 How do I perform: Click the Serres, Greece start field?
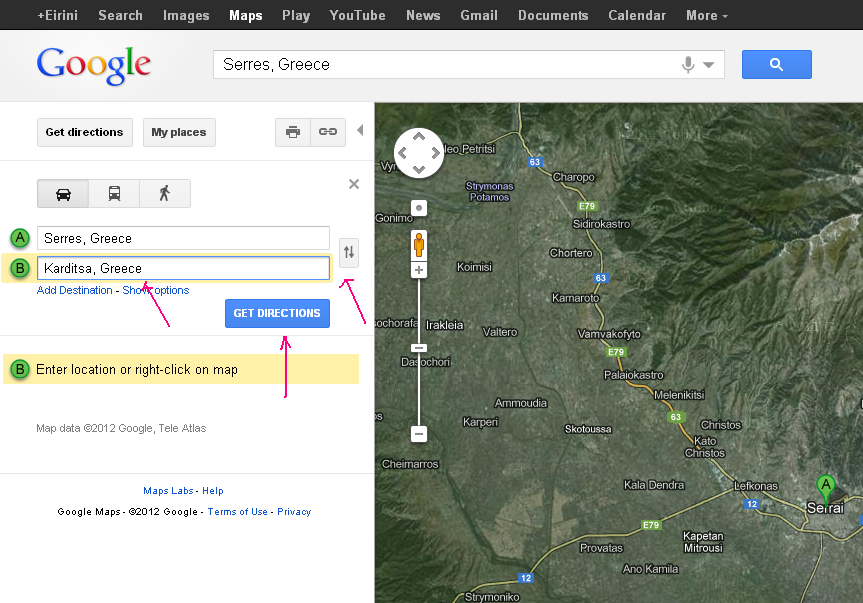tap(183, 238)
